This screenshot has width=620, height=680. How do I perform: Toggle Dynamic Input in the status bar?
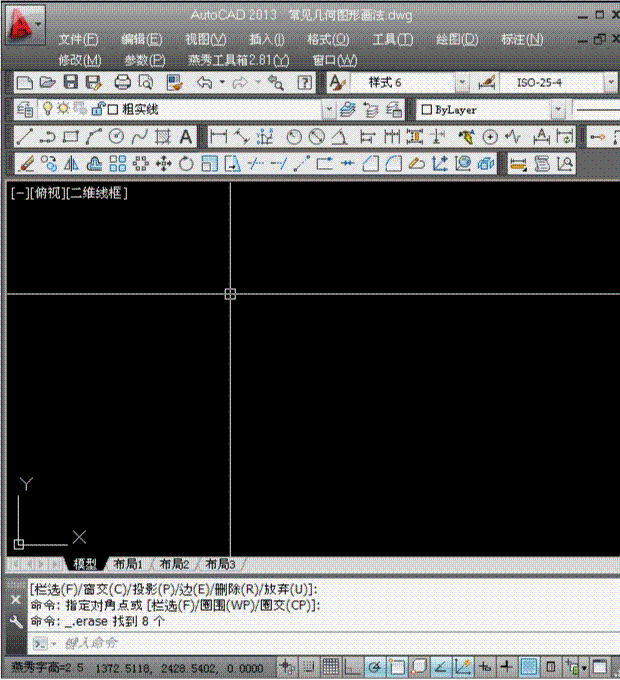click(x=485, y=667)
